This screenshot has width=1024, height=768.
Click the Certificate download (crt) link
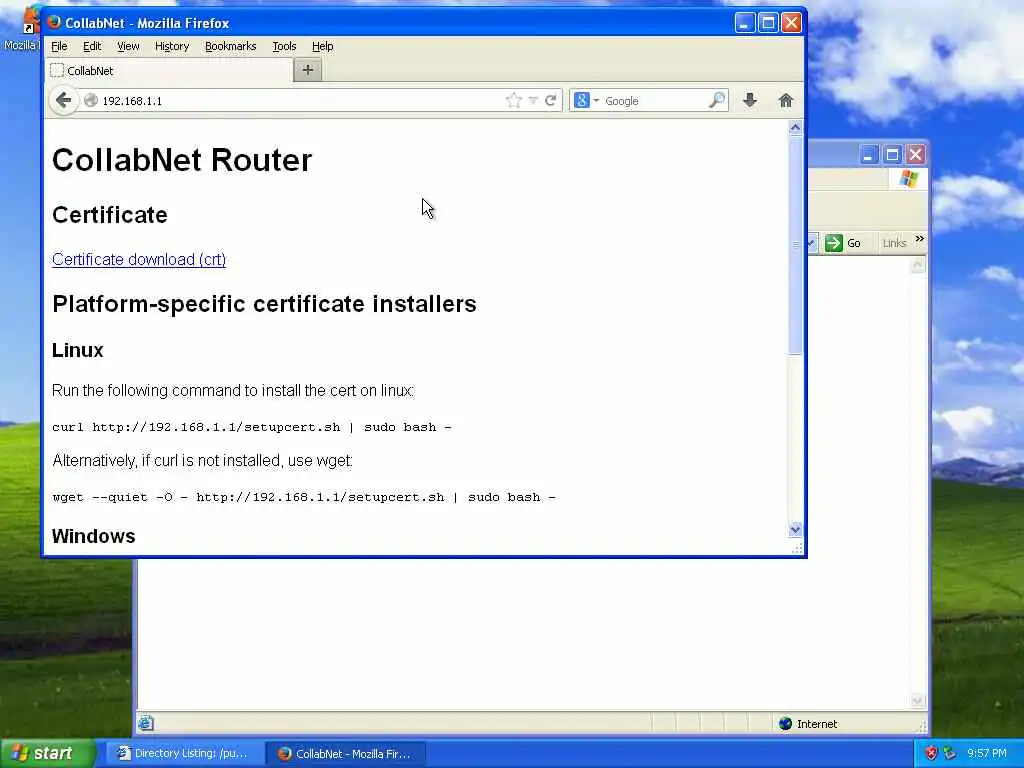(x=139, y=259)
